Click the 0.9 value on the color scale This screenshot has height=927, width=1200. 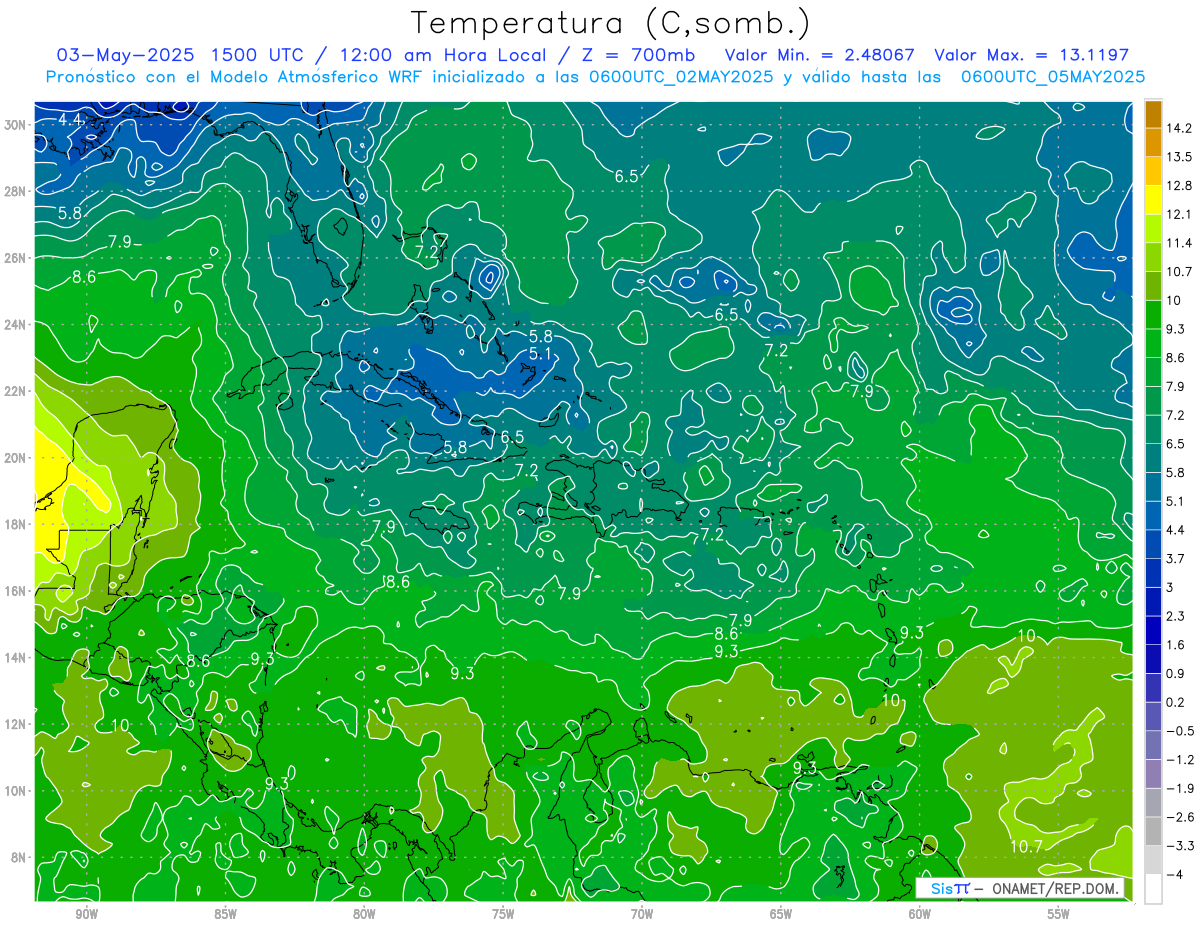[x=1176, y=673]
